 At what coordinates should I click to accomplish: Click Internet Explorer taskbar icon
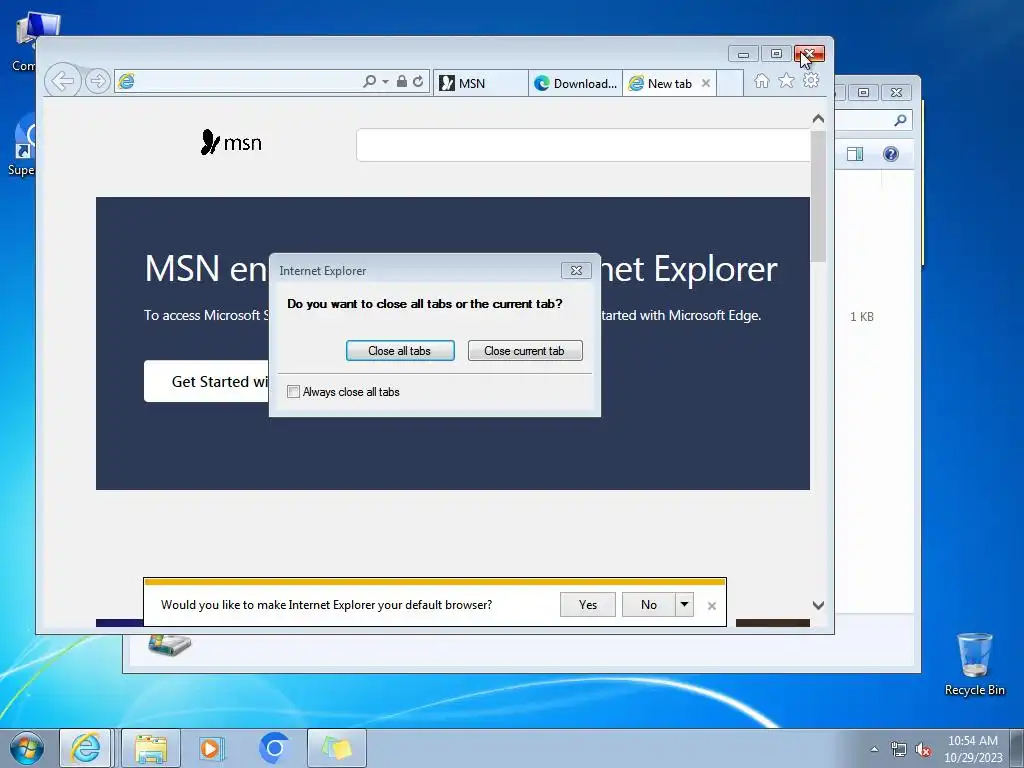[x=86, y=748]
